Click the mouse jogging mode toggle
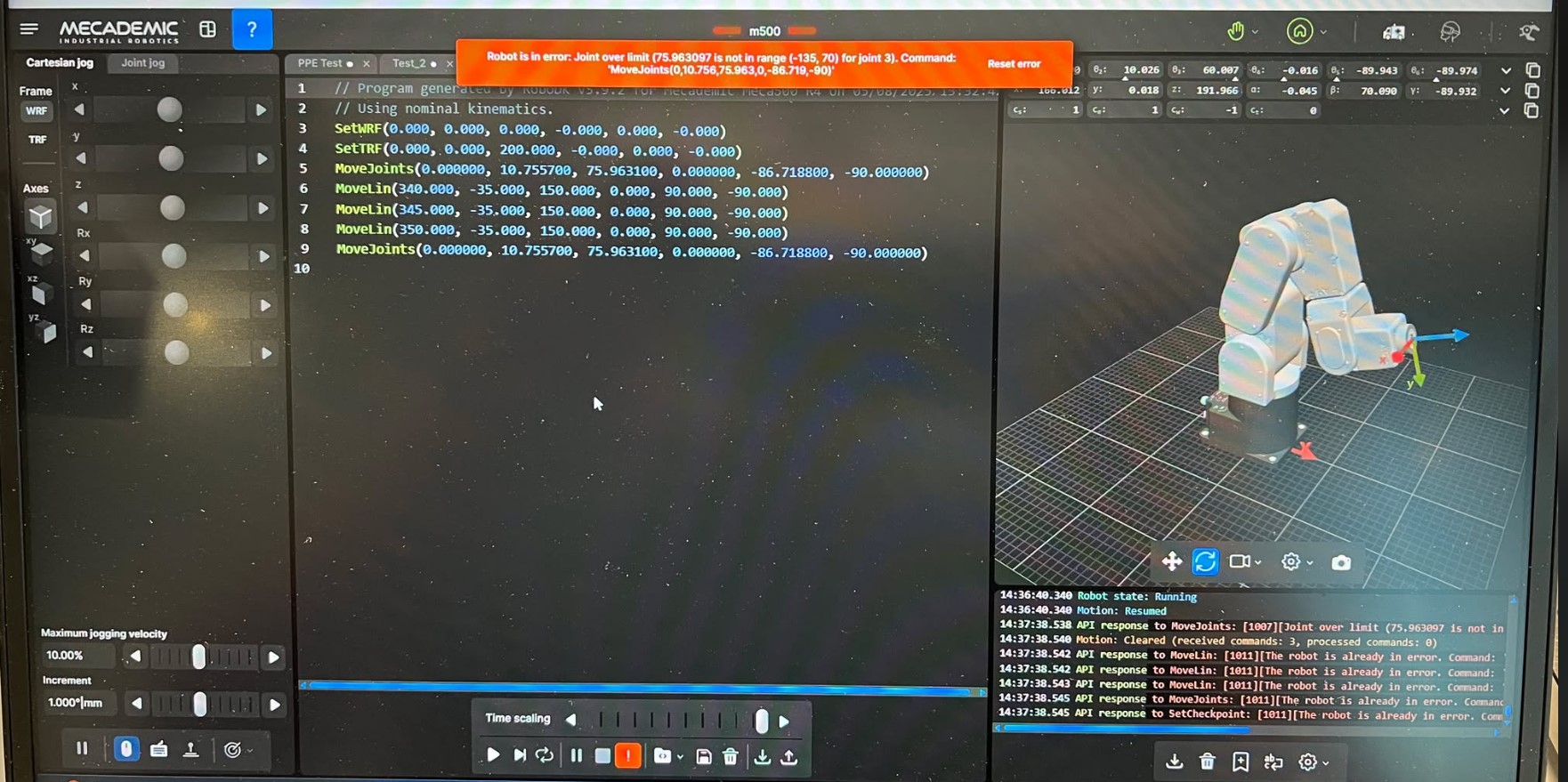1568x782 pixels. pyautogui.click(x=126, y=750)
